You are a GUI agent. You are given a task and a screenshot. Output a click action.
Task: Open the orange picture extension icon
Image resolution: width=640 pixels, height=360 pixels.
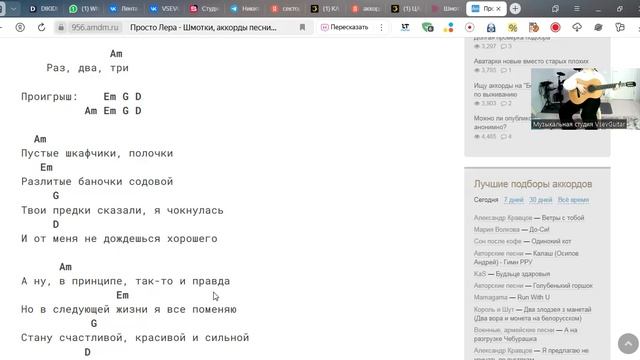(534, 27)
